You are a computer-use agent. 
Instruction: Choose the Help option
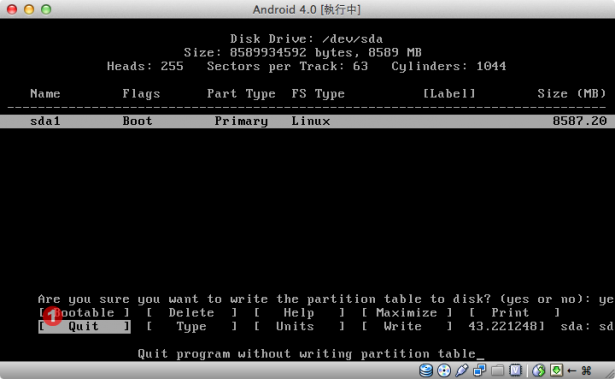tap(299, 313)
